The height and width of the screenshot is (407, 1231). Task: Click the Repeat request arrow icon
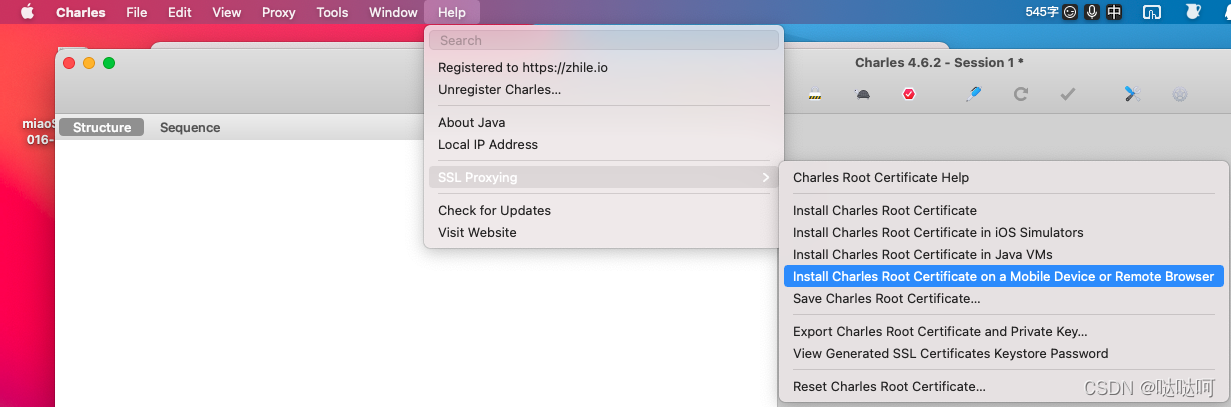click(1021, 94)
